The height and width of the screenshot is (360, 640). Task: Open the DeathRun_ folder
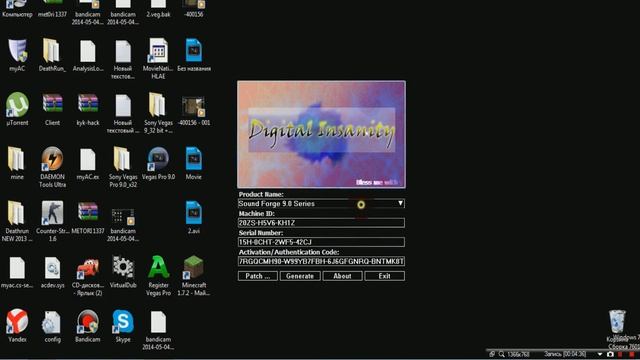pyautogui.click(x=52, y=51)
